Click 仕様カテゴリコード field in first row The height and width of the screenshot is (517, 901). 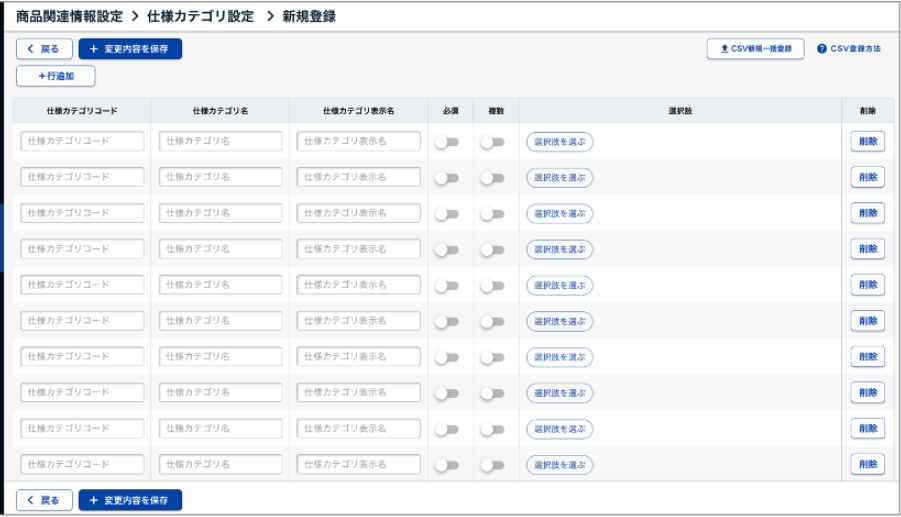(x=82, y=142)
